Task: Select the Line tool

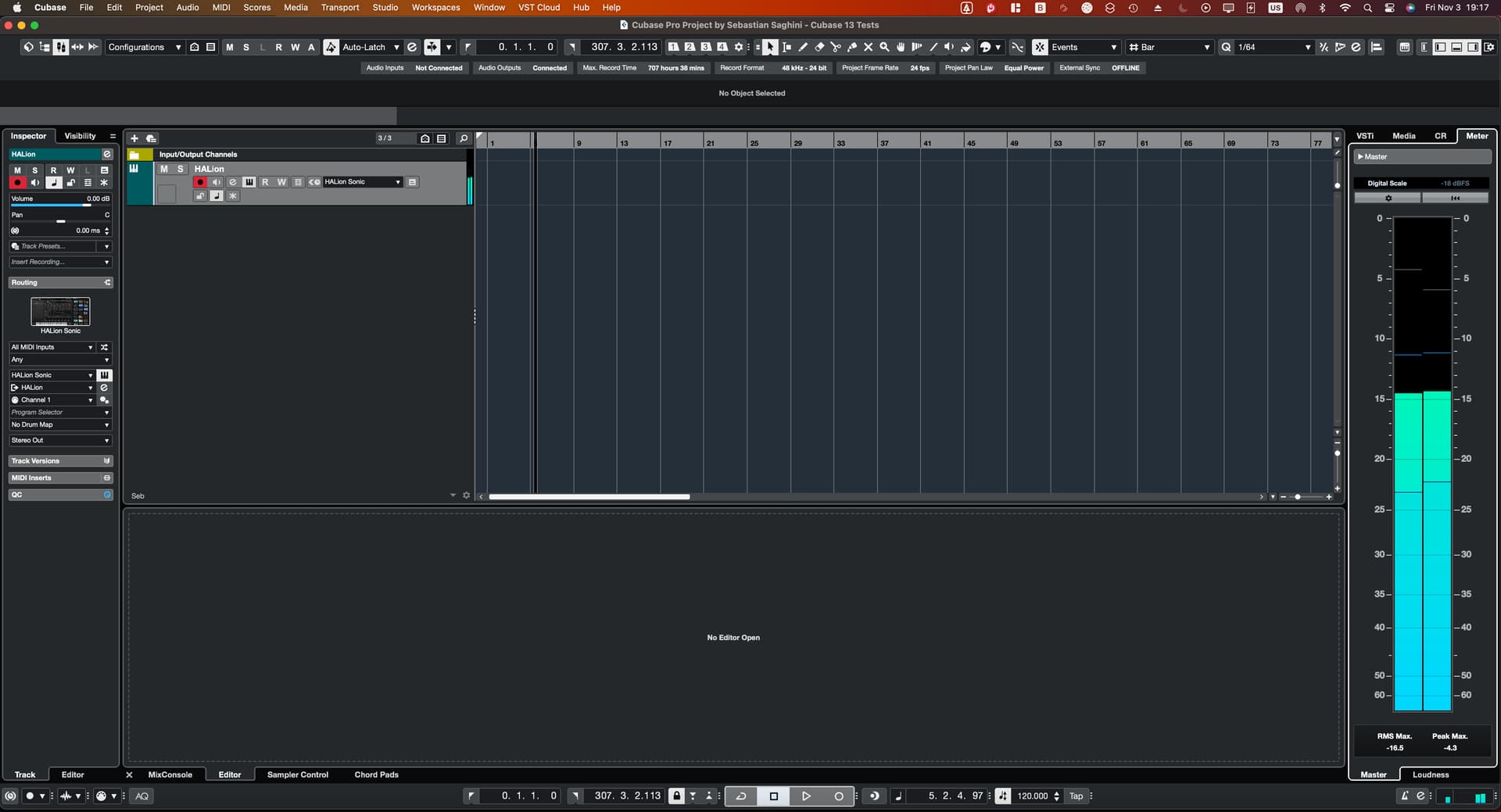Action: (x=933, y=47)
